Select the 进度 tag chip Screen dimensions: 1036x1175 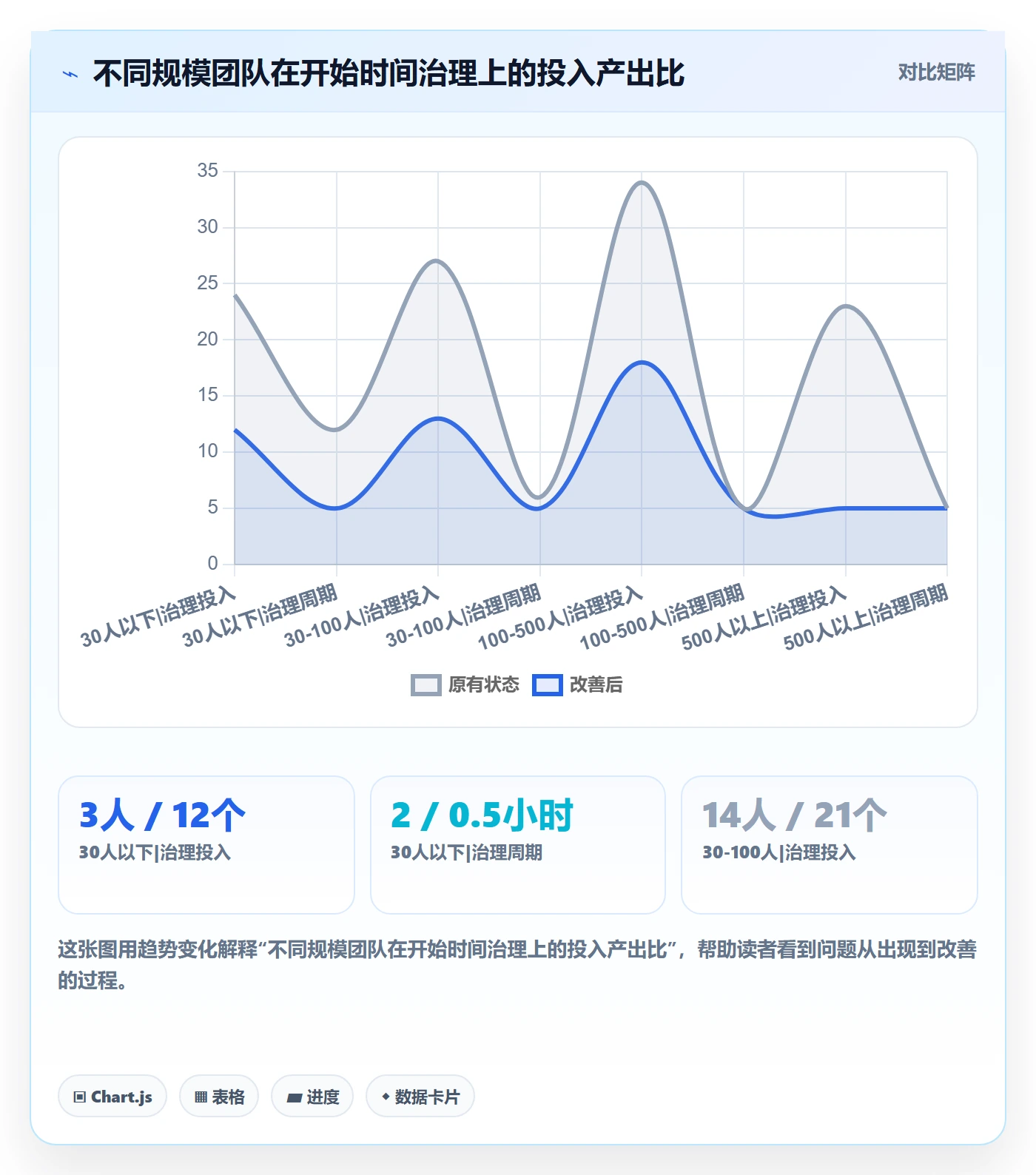click(x=312, y=1096)
